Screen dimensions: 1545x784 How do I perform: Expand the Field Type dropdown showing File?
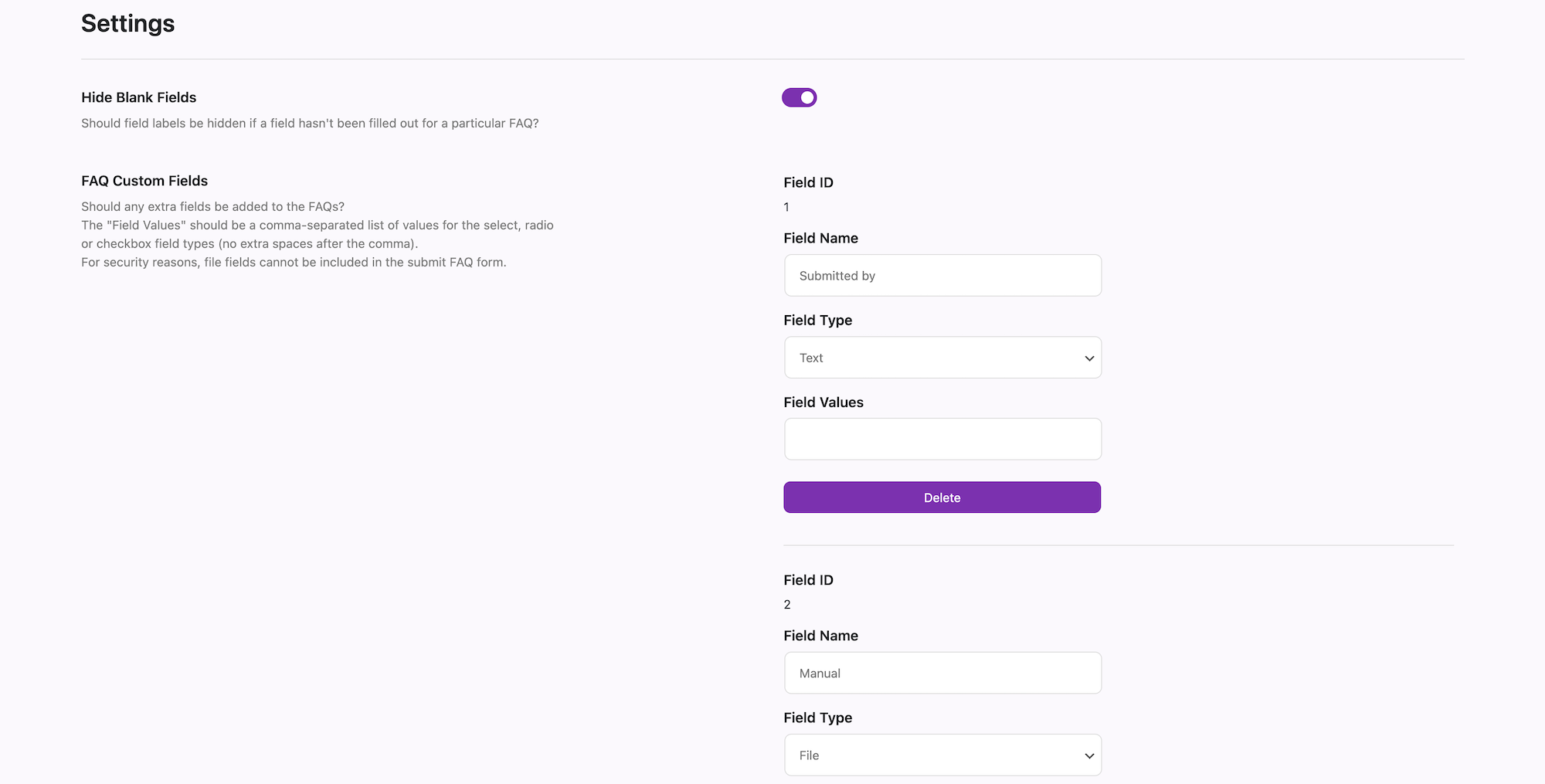coord(942,755)
